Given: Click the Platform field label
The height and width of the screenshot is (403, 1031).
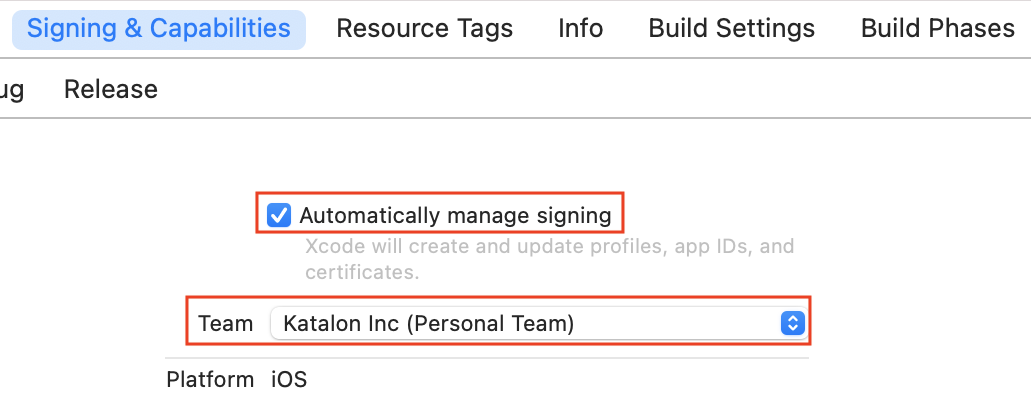Looking at the screenshot, I should (x=210, y=380).
